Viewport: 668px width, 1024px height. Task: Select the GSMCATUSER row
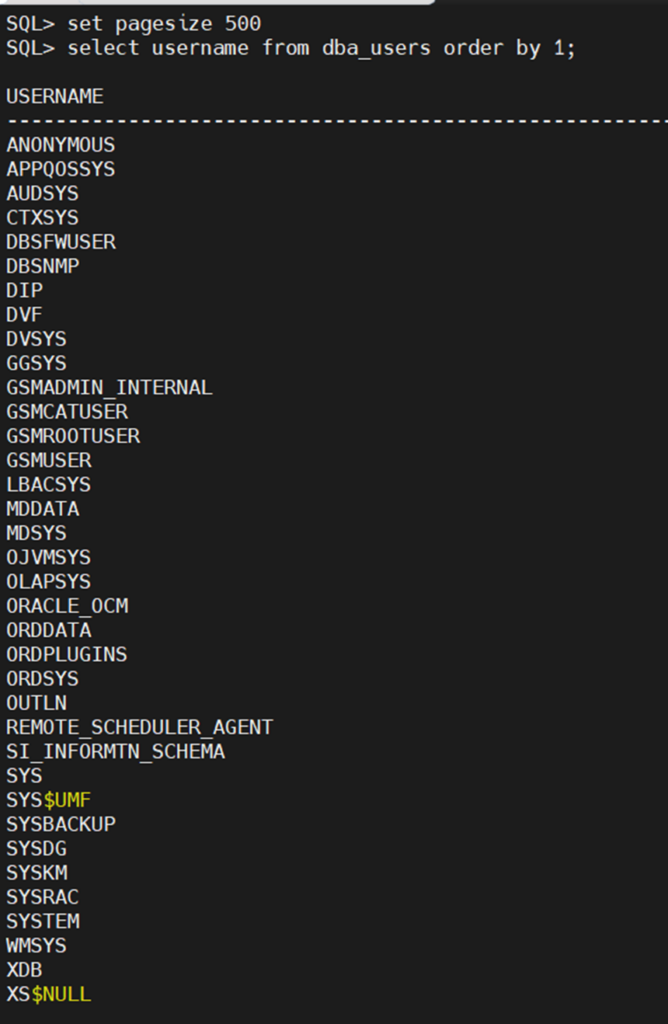pos(67,411)
